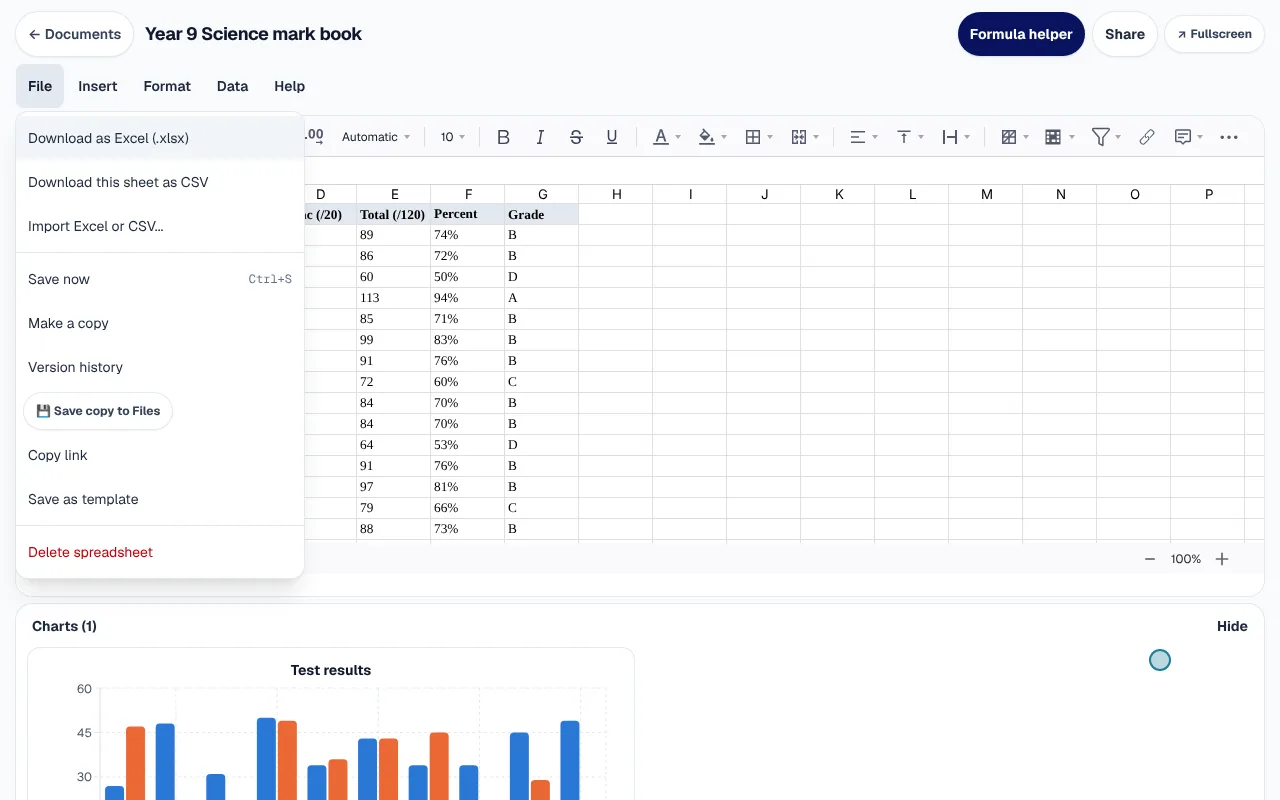This screenshot has height=800, width=1280.
Task: Open the Help menu
Action: (x=290, y=86)
